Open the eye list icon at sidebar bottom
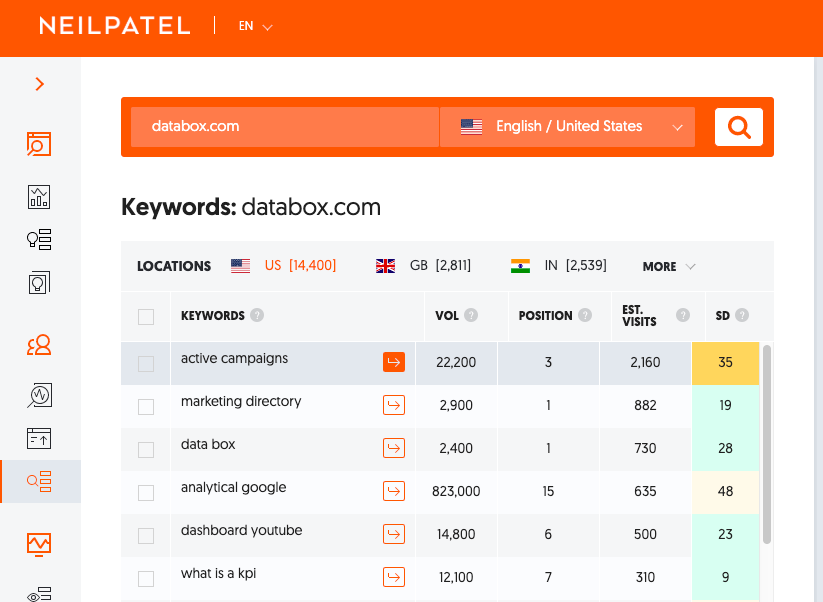Image resolution: width=823 pixels, height=602 pixels. tap(39, 594)
